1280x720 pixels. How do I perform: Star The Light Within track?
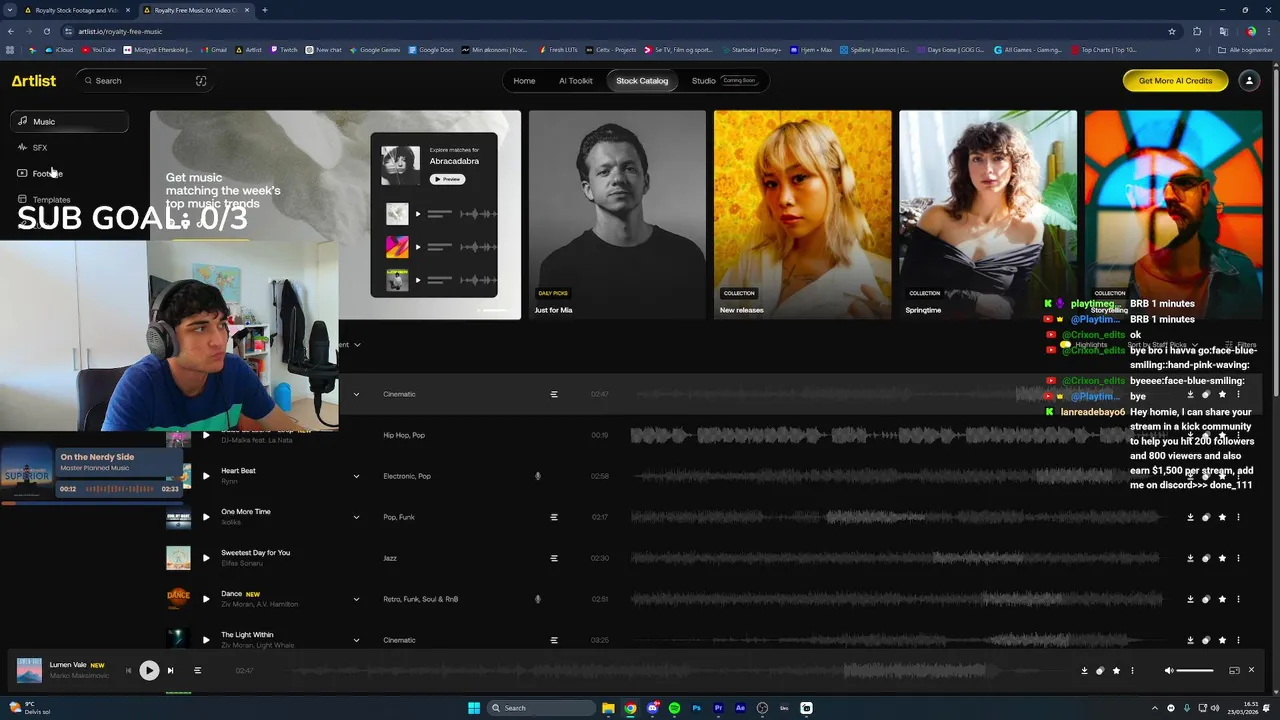1222,640
